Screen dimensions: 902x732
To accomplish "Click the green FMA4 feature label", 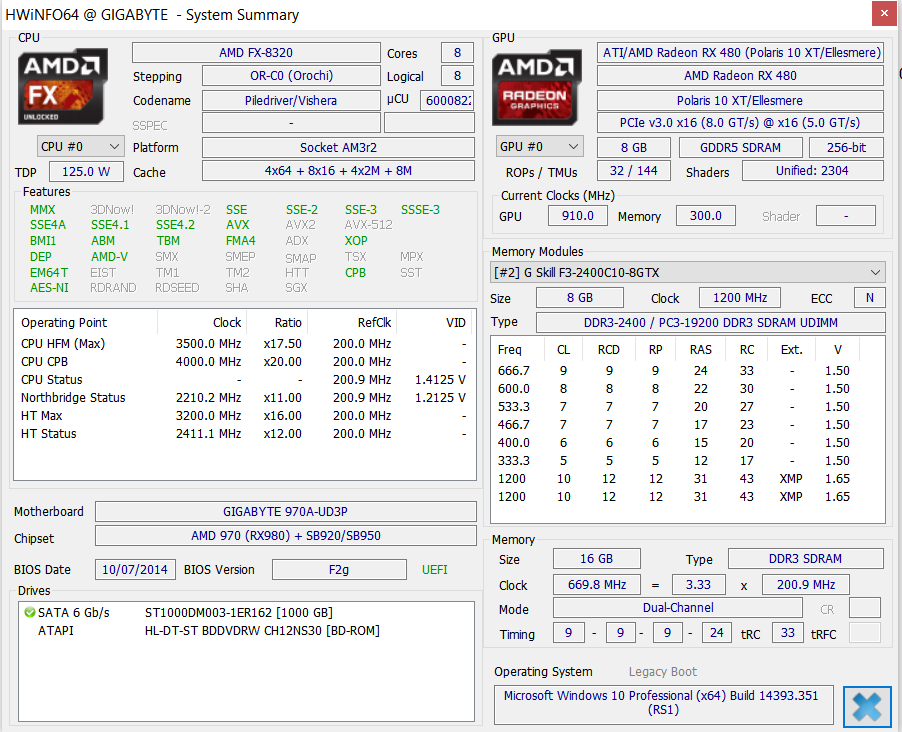I will coord(240,241).
